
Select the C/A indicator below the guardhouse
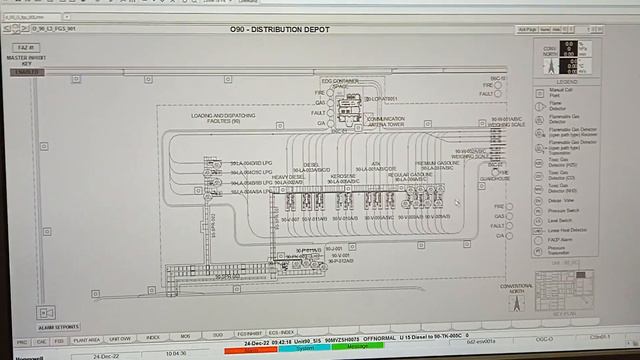[509, 236]
